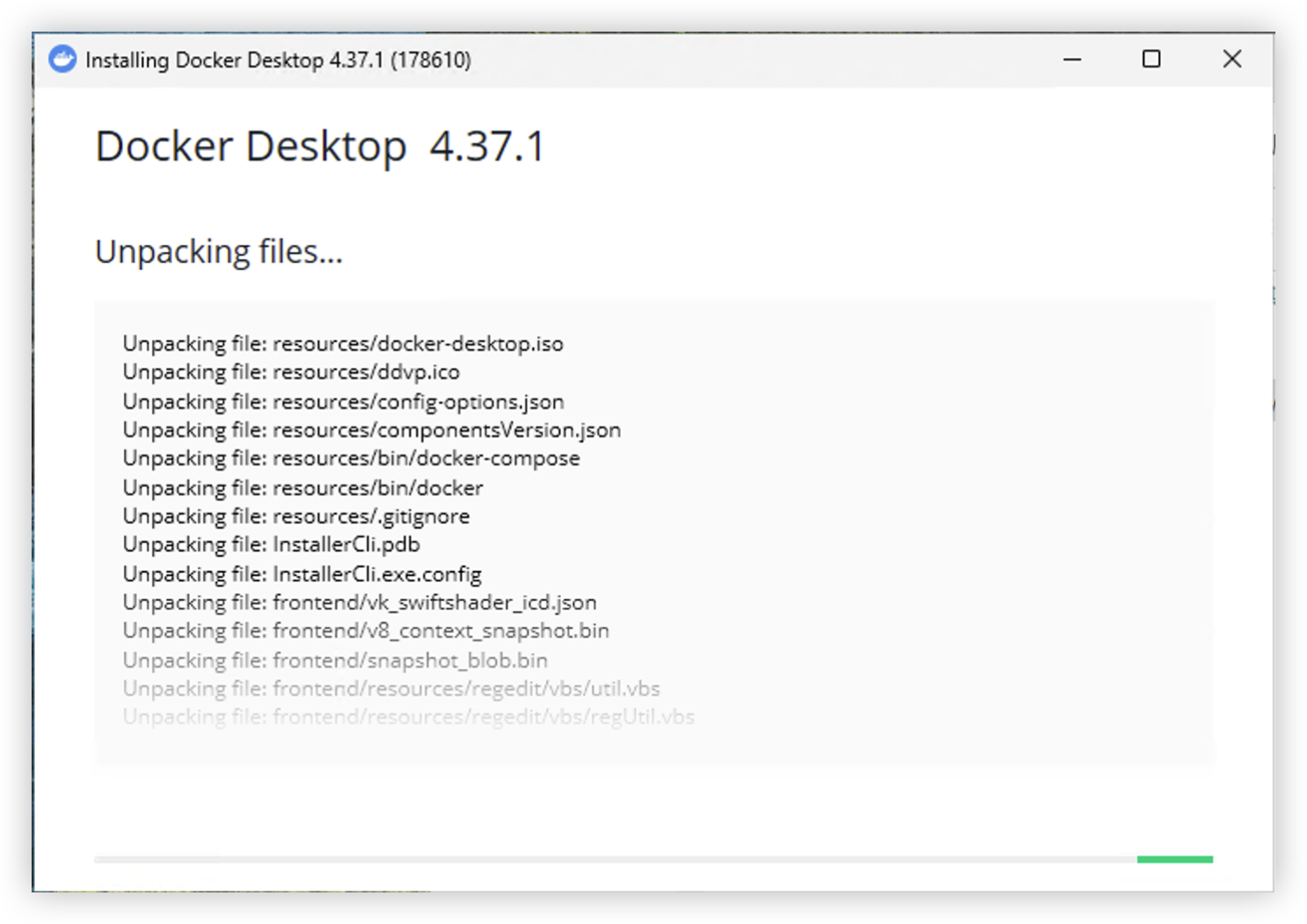Select log line frontend/v8_context_snapshot.bin
Screen dimensions: 1307x924
click(365, 630)
